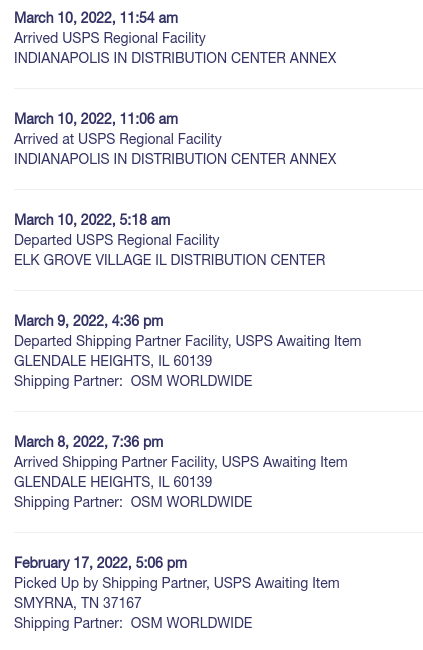Click the March 10, 2022, 11:54 am timestamp
423x650 pixels.
[x=96, y=18]
